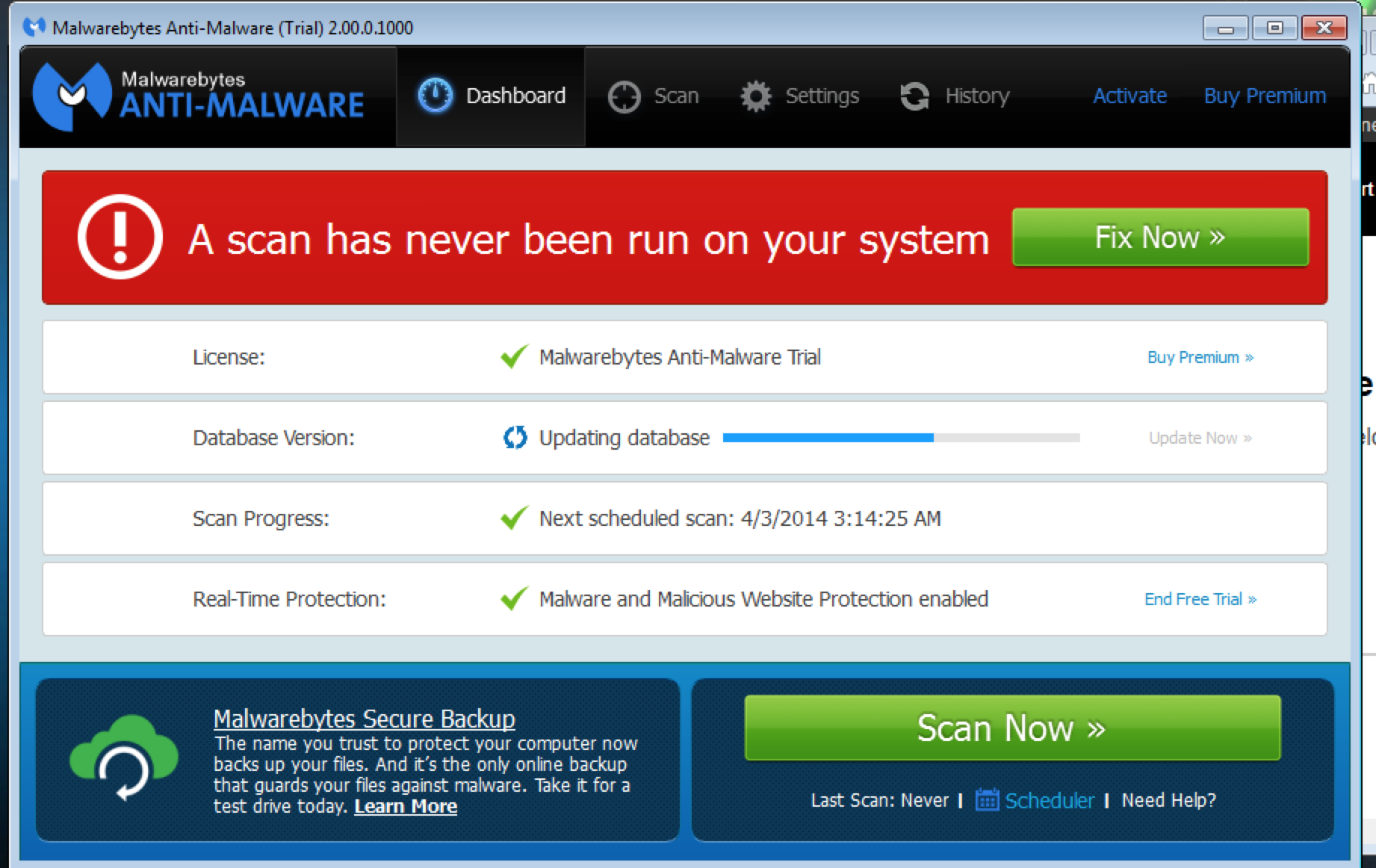Click the 'Last Scan: Never' text
The height and width of the screenshot is (868, 1376).
pos(879,800)
